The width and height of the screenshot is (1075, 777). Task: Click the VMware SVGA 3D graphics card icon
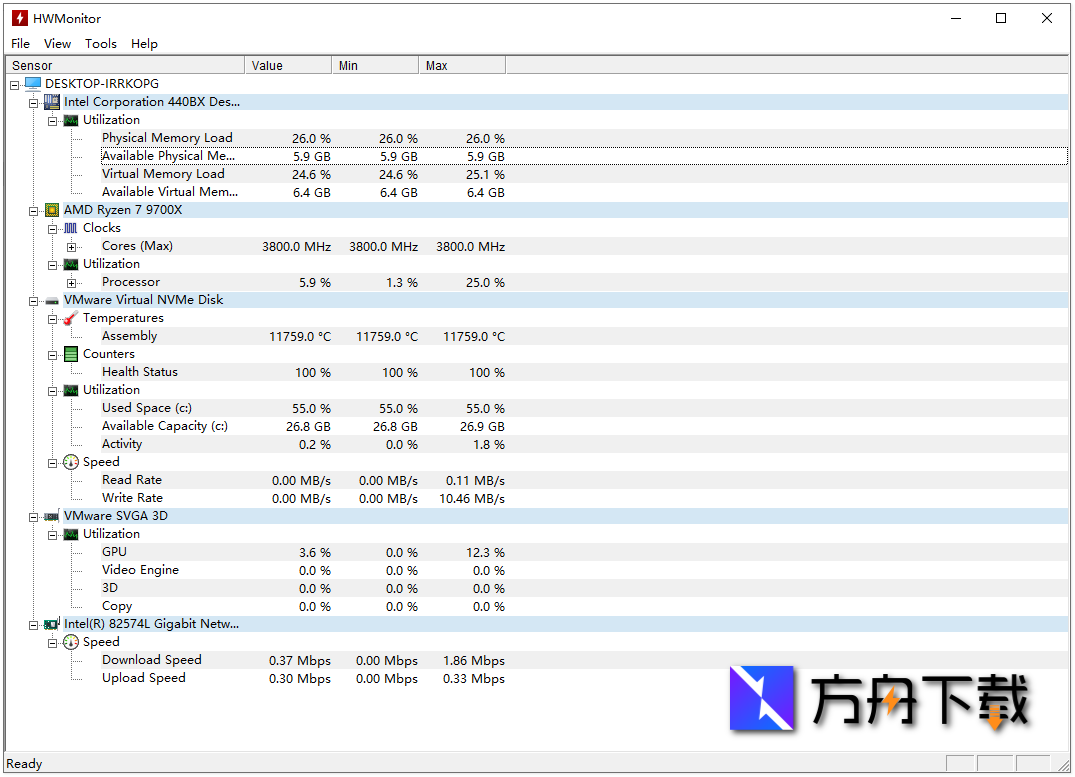click(x=52, y=516)
